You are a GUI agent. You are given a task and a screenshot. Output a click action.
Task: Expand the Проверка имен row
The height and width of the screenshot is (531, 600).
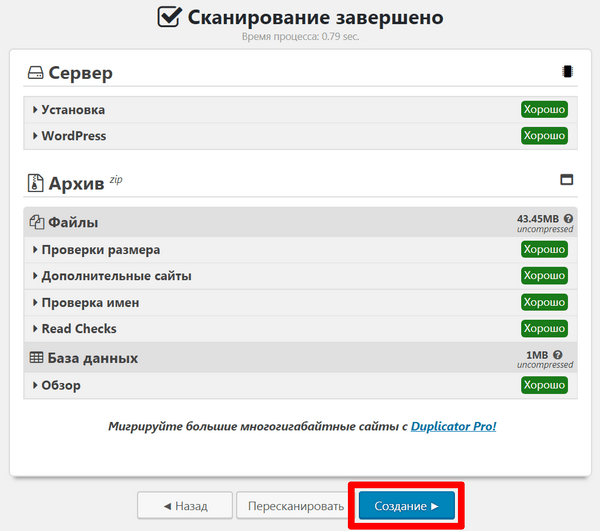point(300,302)
